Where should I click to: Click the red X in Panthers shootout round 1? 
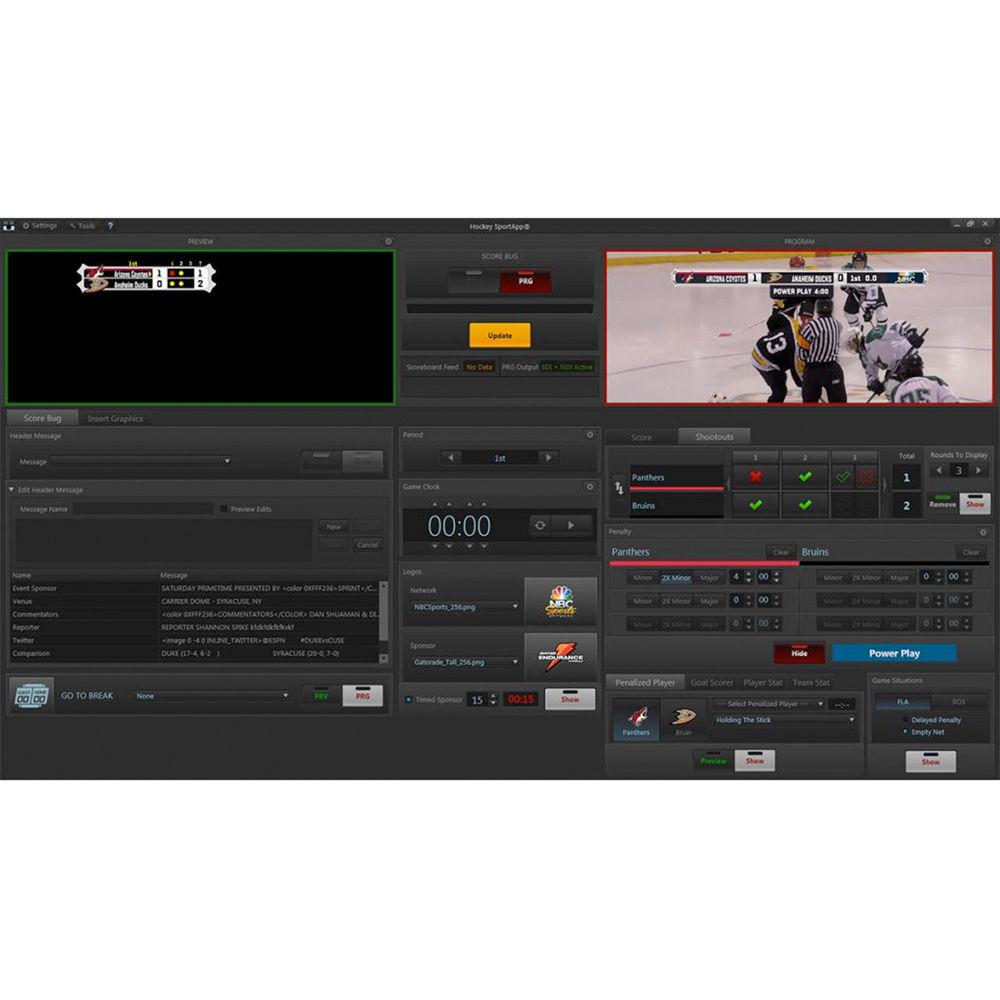pos(755,477)
